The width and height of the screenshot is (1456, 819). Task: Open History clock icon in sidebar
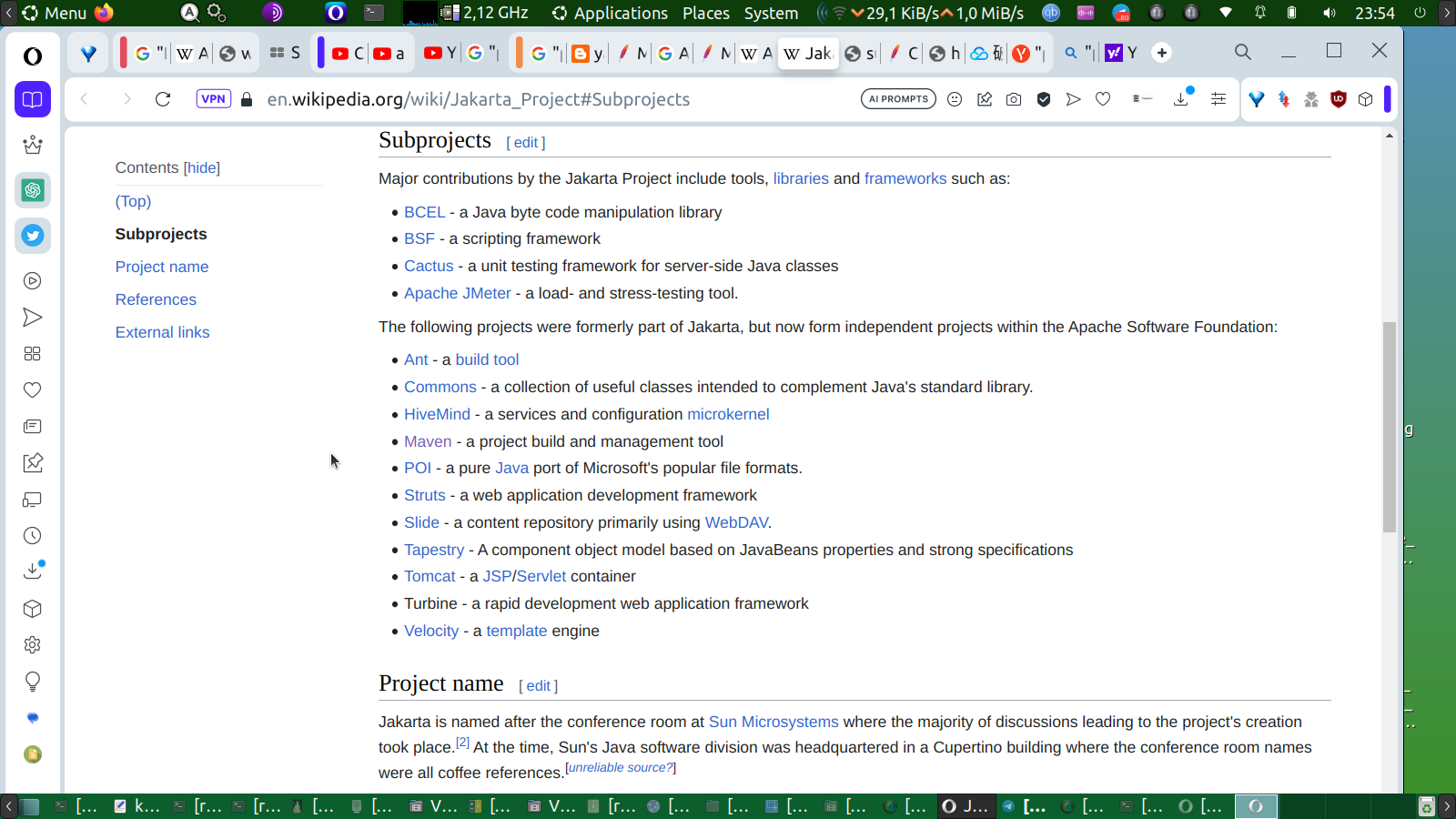(33, 536)
